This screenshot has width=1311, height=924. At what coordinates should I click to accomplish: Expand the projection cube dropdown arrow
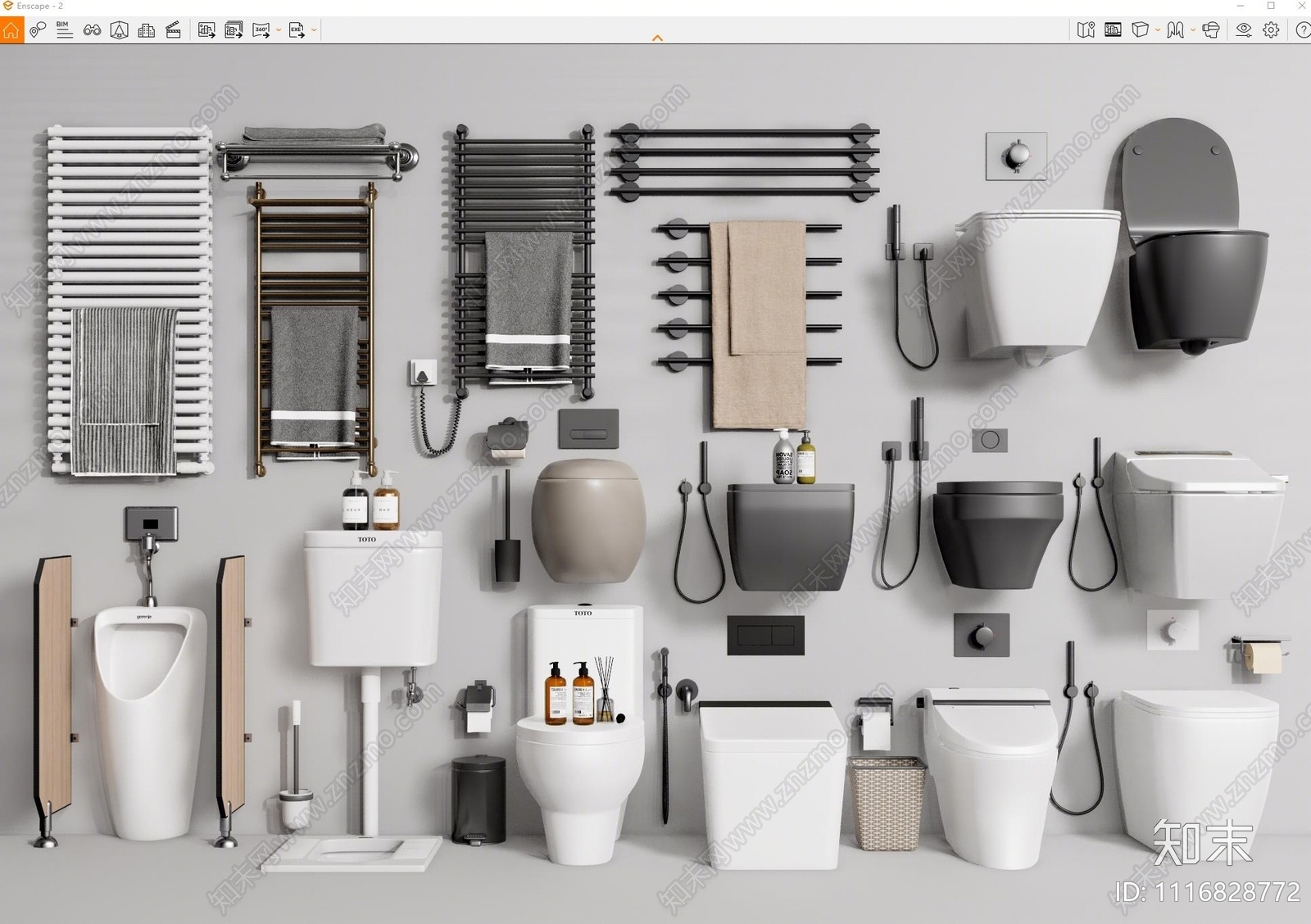[1157, 30]
